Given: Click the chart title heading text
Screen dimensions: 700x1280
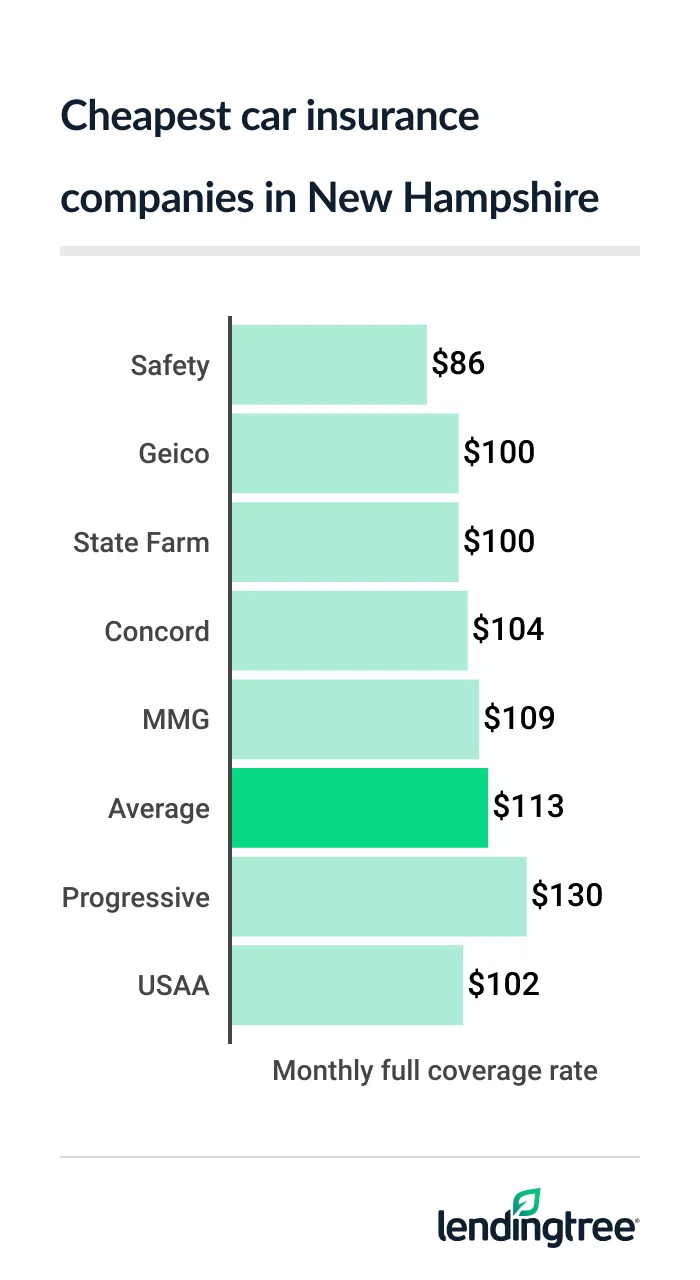Looking at the screenshot, I should click(330, 158).
